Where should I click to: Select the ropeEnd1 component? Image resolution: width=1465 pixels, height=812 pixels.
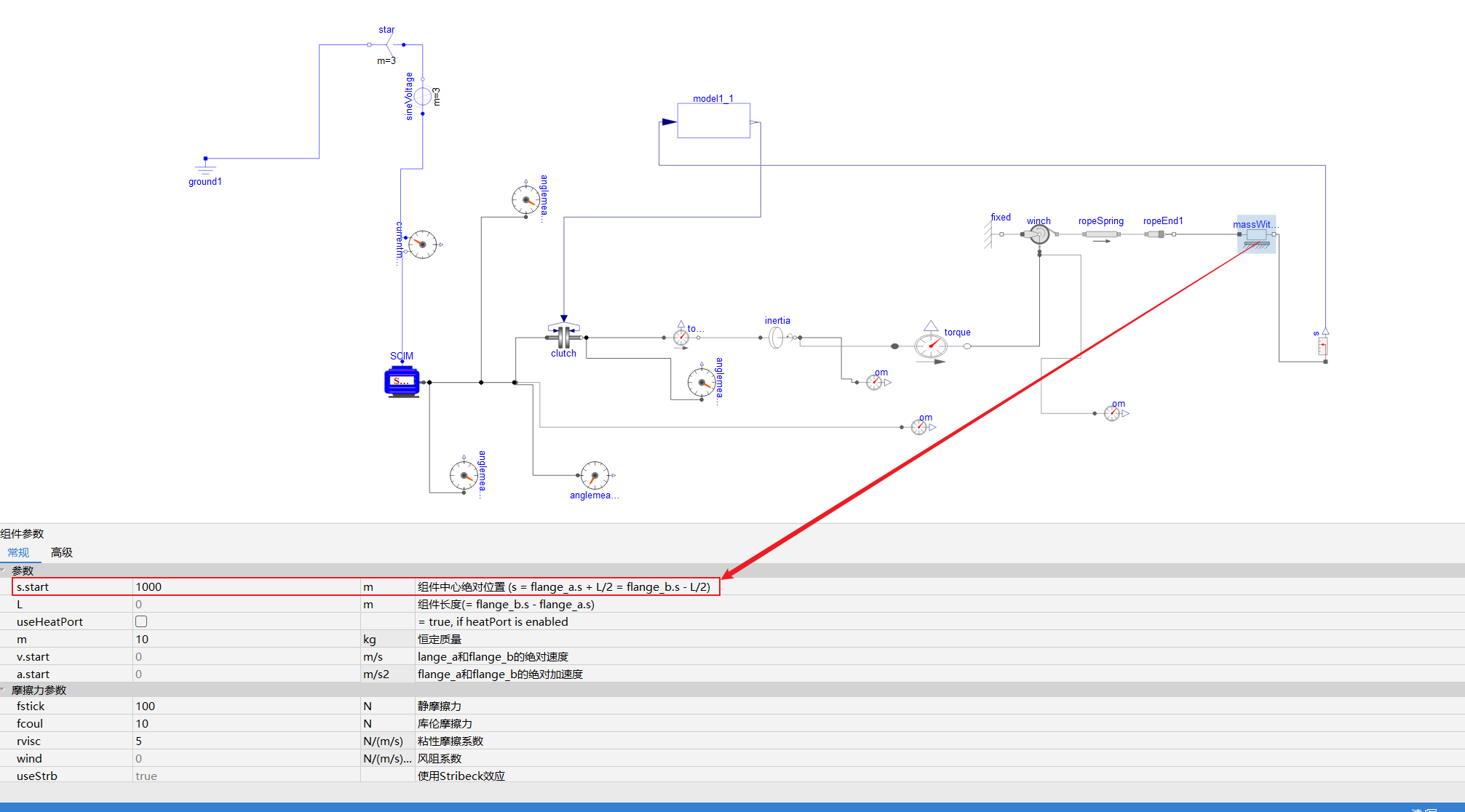click(1159, 234)
